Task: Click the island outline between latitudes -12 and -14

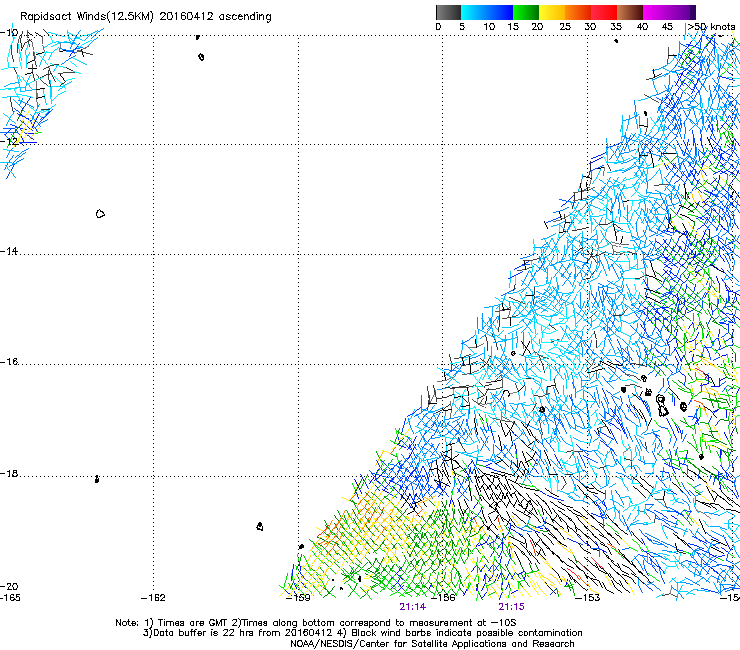Action: pos(100,214)
